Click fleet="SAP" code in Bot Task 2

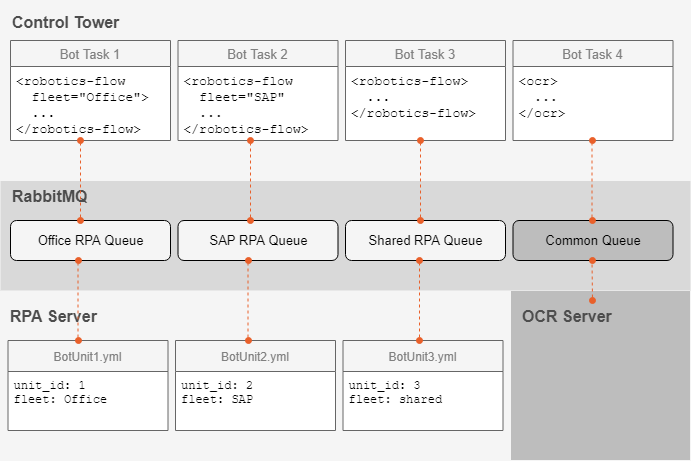(x=242, y=97)
